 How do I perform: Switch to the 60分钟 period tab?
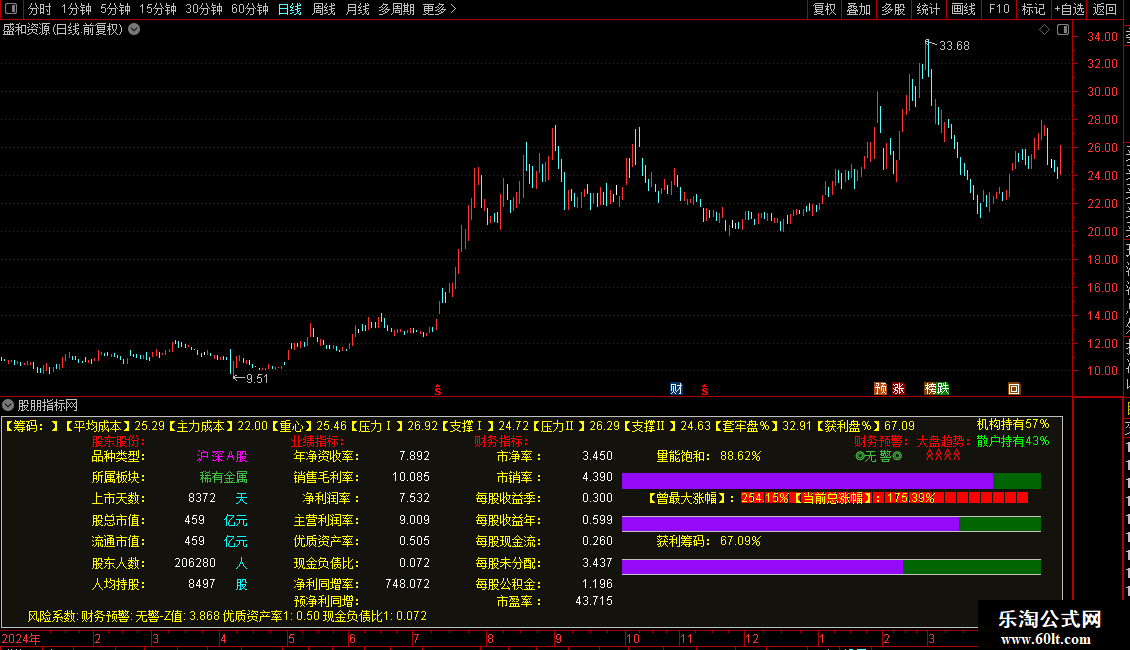tap(249, 9)
